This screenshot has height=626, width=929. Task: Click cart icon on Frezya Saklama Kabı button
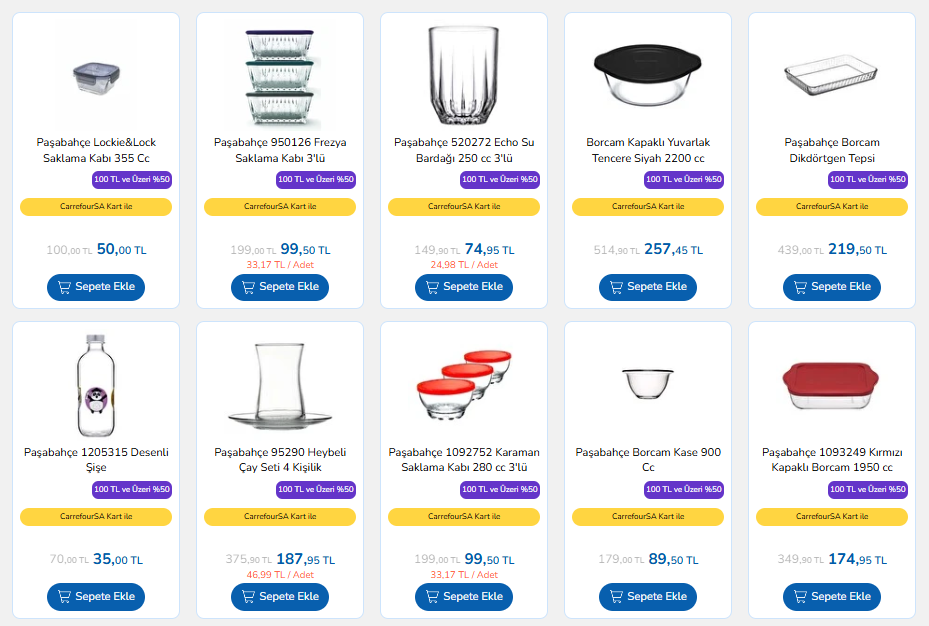(x=249, y=287)
